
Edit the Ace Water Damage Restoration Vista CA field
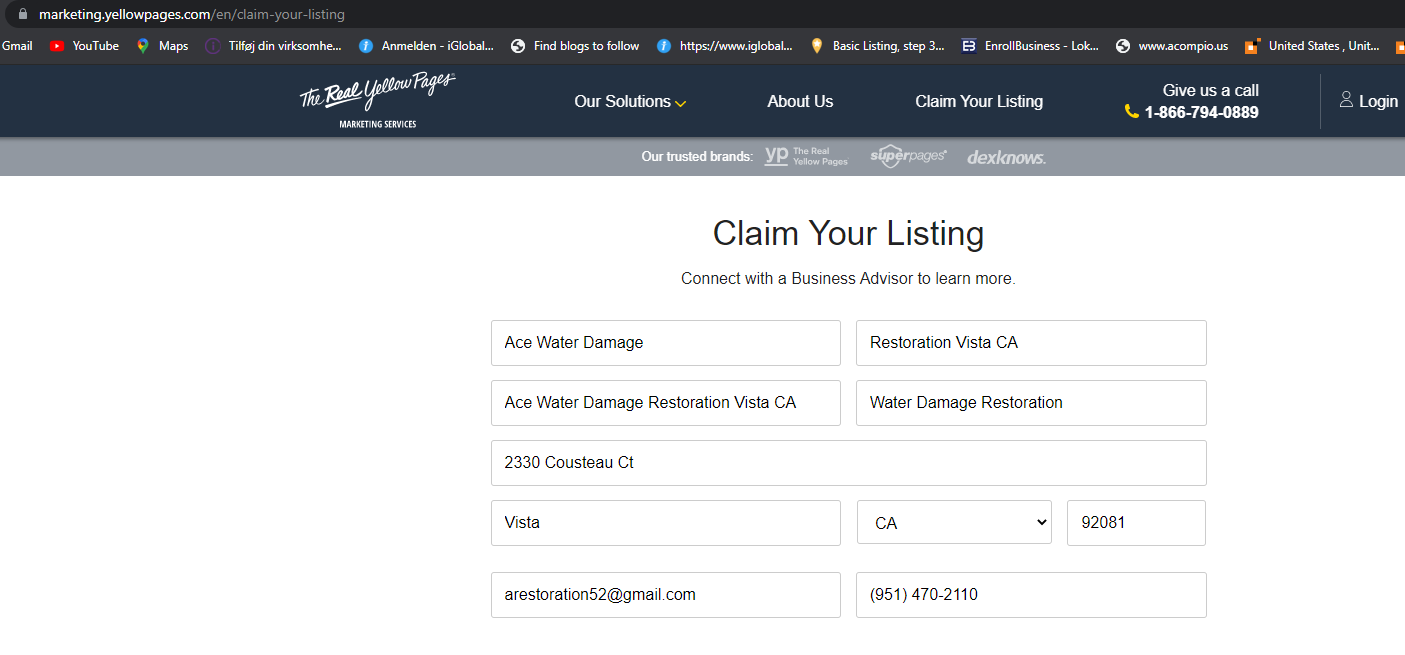(666, 403)
